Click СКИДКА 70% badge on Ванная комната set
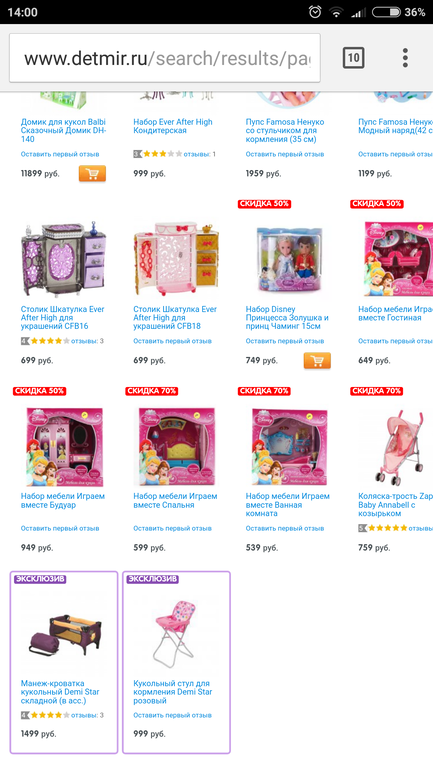433x770 pixels. tap(264, 391)
